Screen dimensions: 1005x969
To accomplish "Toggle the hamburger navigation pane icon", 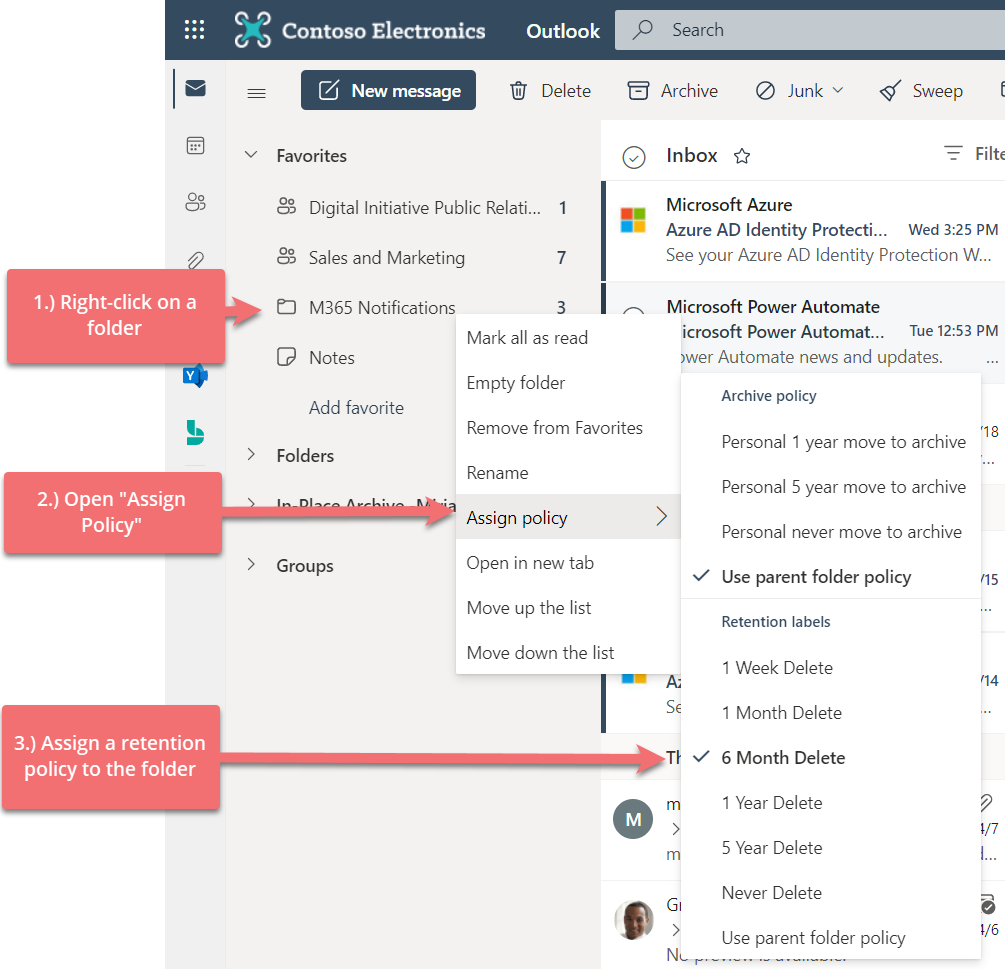I will pyautogui.click(x=256, y=94).
